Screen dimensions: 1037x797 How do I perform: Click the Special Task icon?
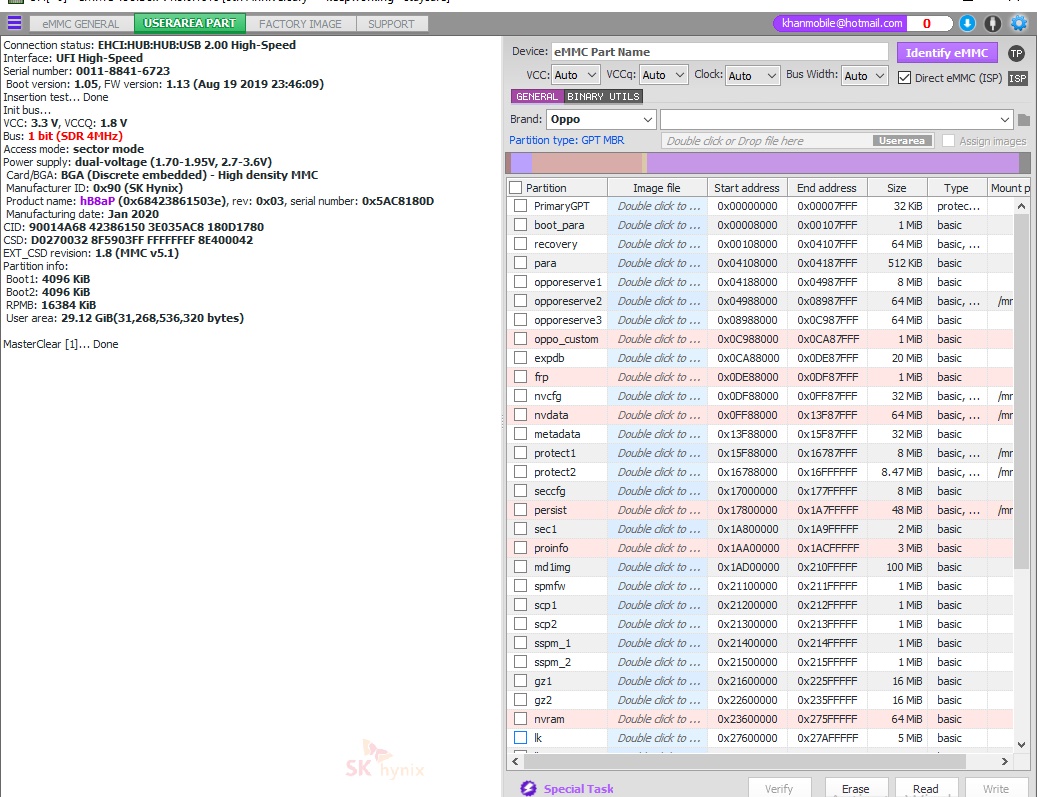528,788
